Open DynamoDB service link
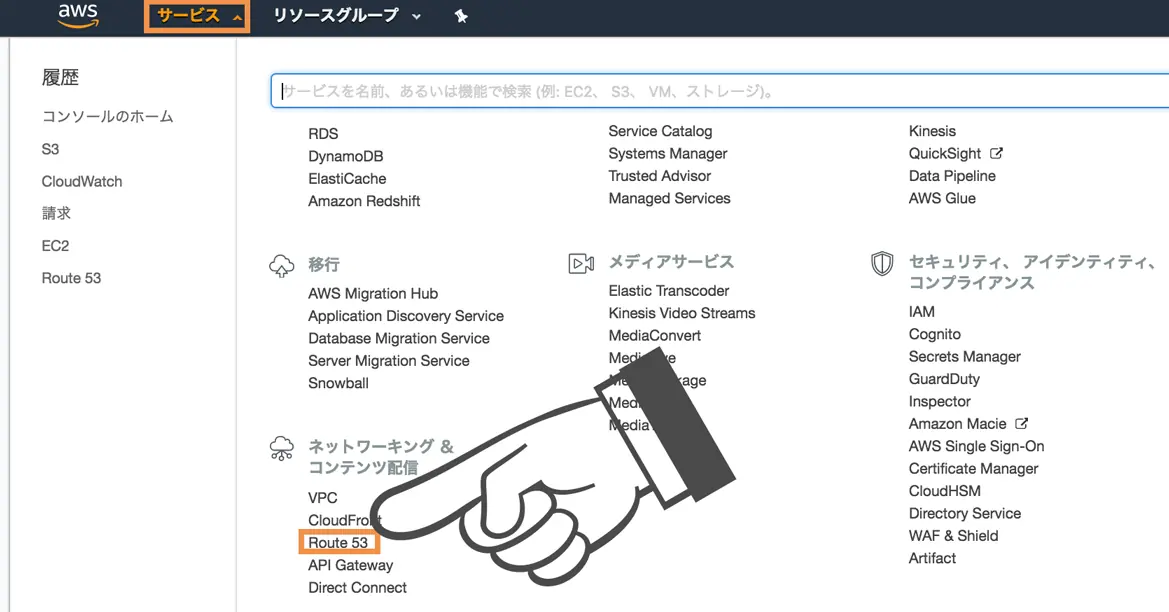The height and width of the screenshot is (612, 1169). pos(346,156)
